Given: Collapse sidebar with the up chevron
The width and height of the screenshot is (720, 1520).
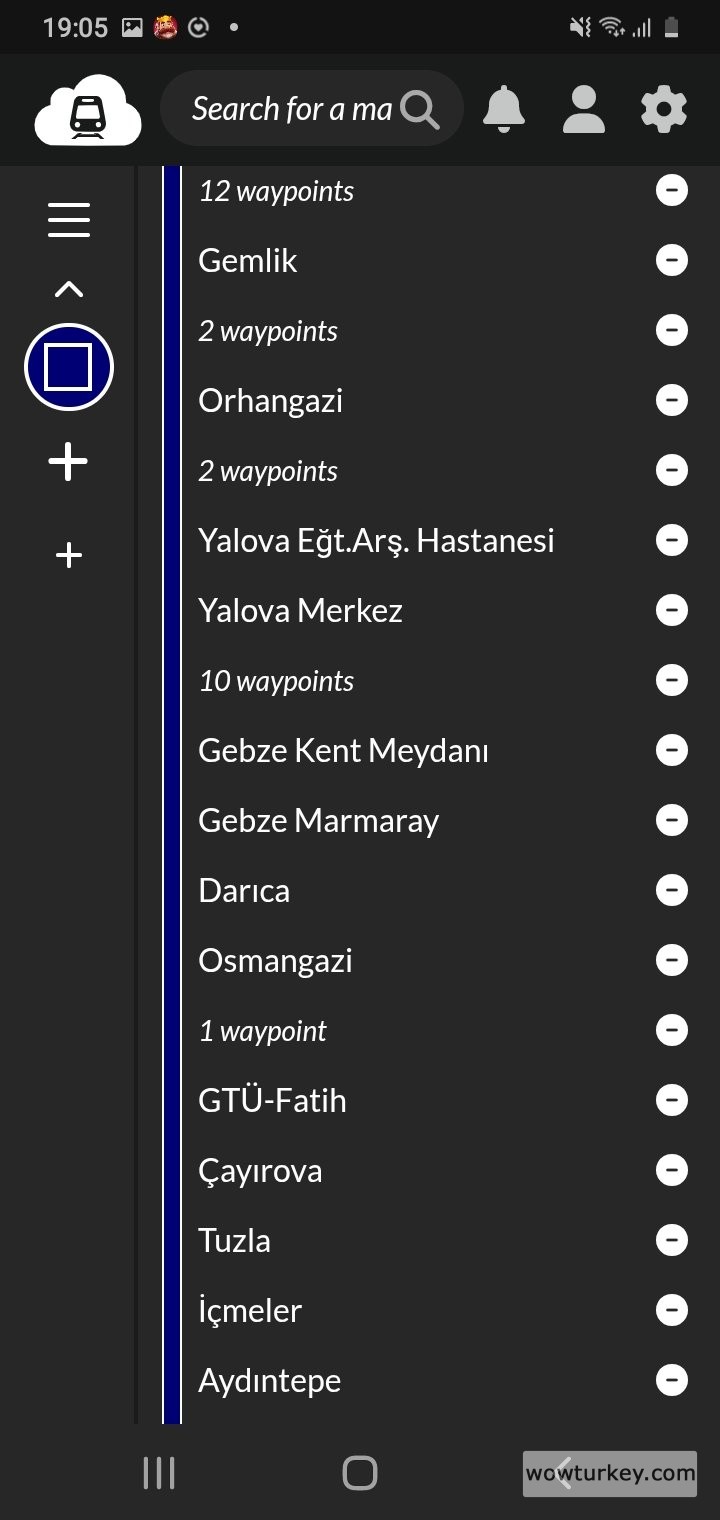Looking at the screenshot, I should 69,290.
